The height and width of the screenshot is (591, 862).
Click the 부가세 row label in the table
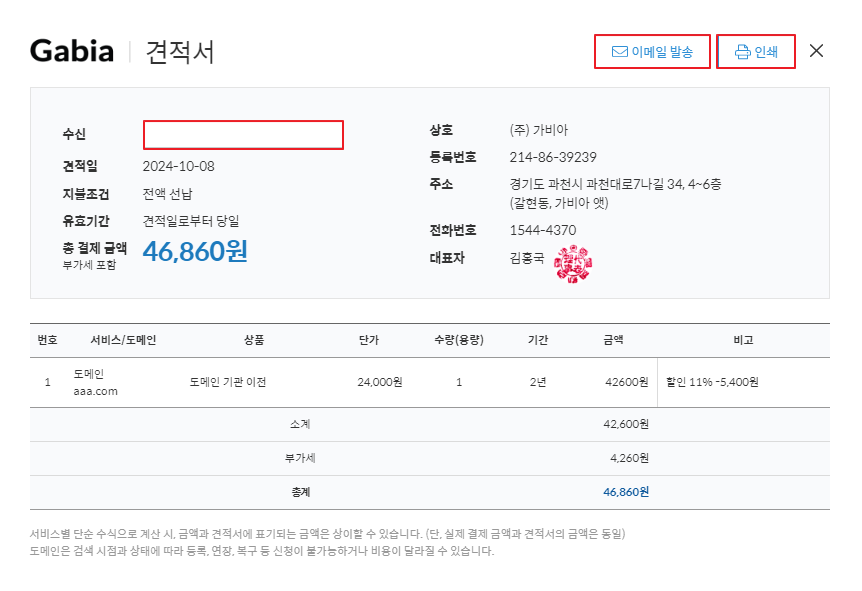tap(300, 459)
